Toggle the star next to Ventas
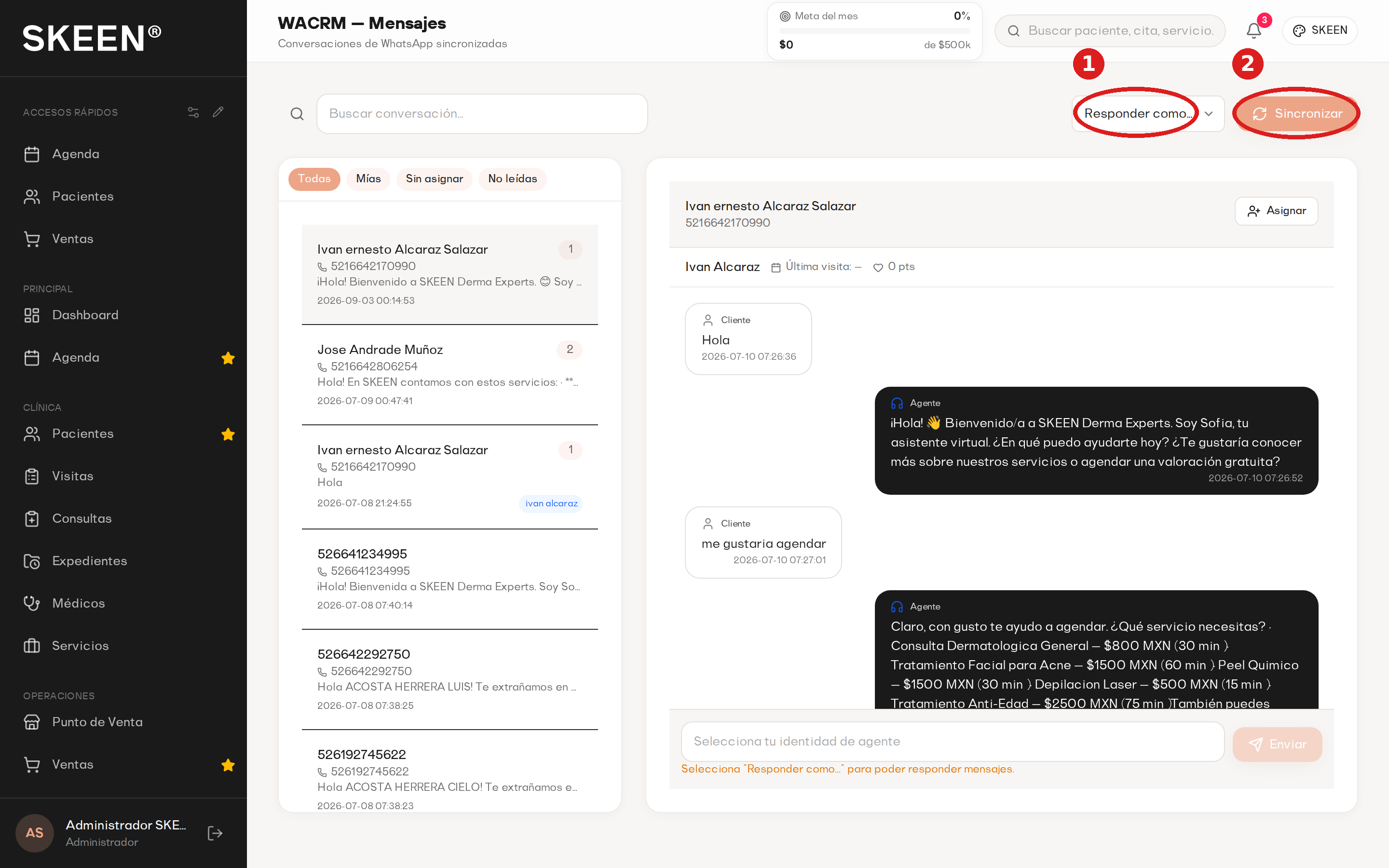The height and width of the screenshot is (868, 1389). 228,765
